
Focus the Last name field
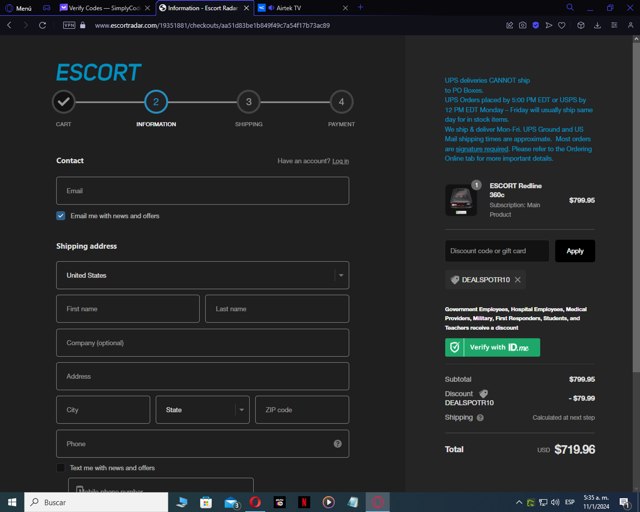click(x=277, y=309)
